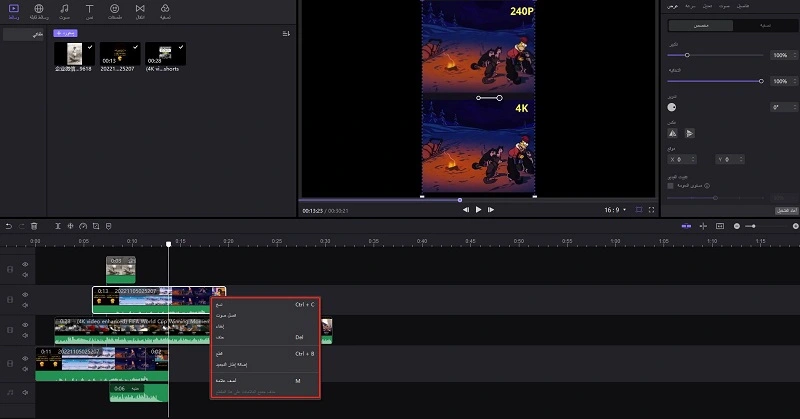Open the Stickers smiley-face tab
Screen dimensions: 800x419
point(115,11)
